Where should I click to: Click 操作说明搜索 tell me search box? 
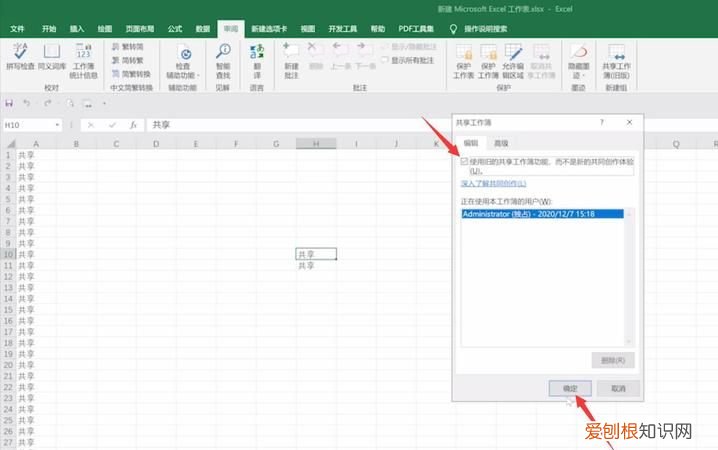click(485, 29)
